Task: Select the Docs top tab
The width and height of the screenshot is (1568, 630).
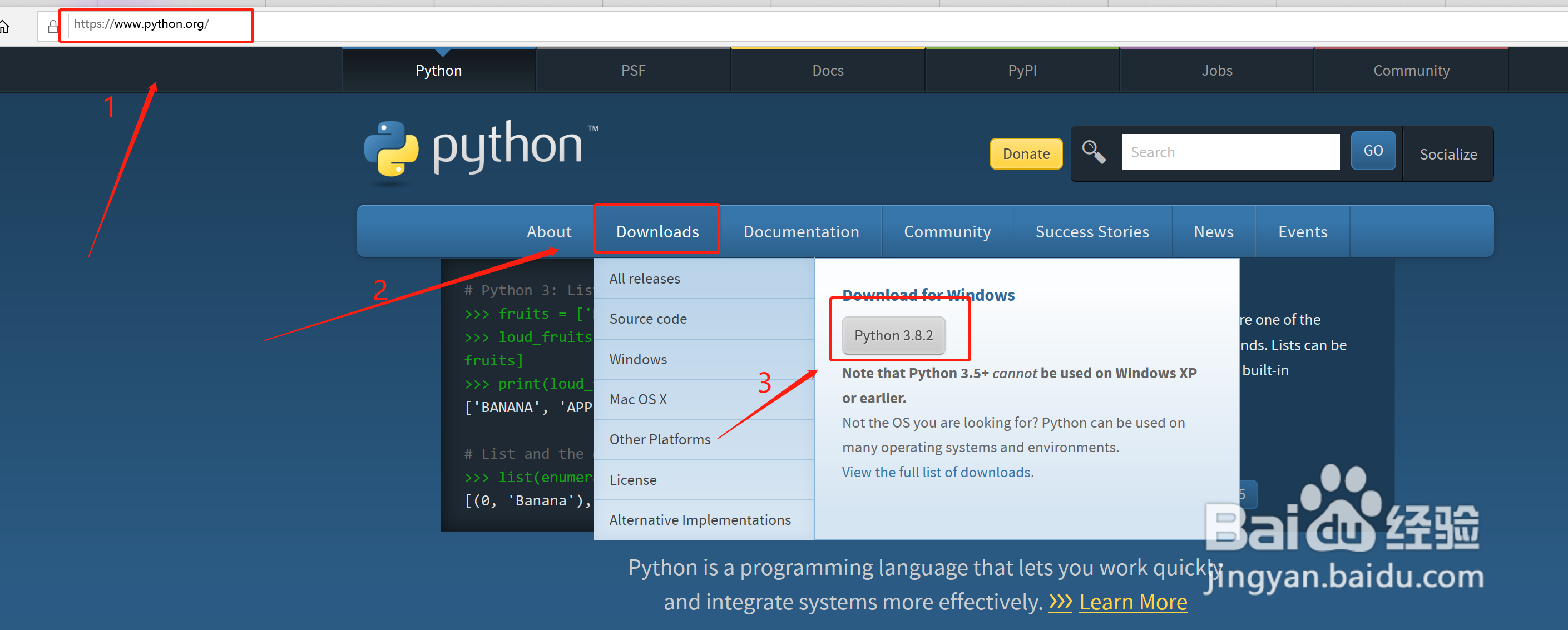Action: click(x=828, y=70)
